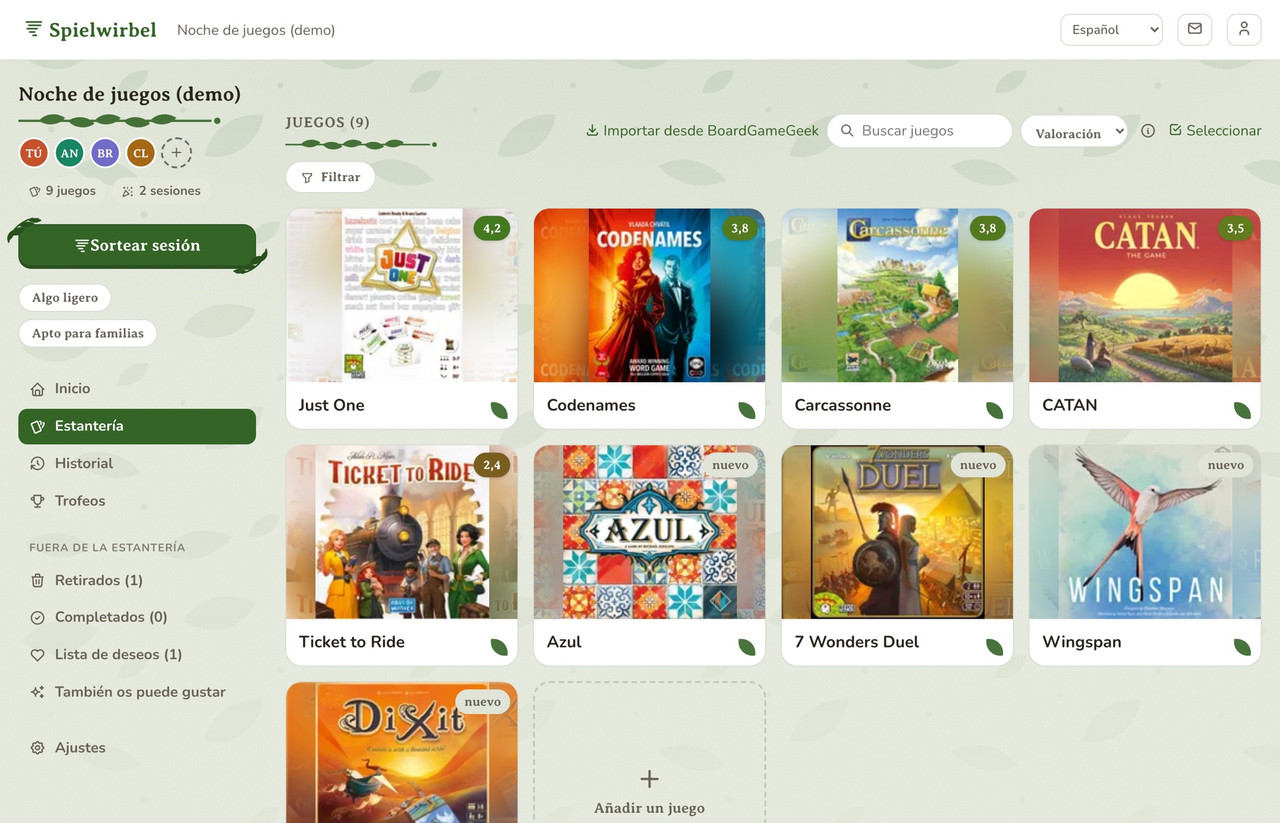
Task: Click the 2 sesiones count
Action: click(x=161, y=191)
